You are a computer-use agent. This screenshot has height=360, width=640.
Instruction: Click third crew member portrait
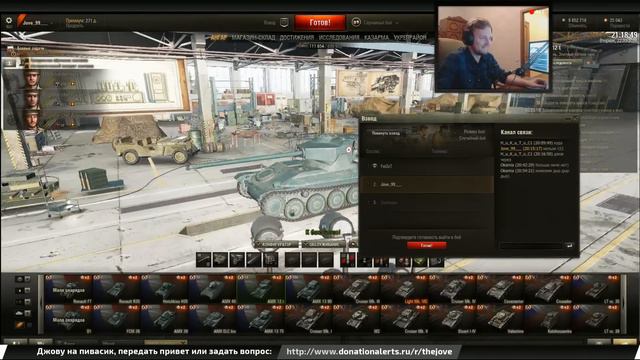point(32,120)
